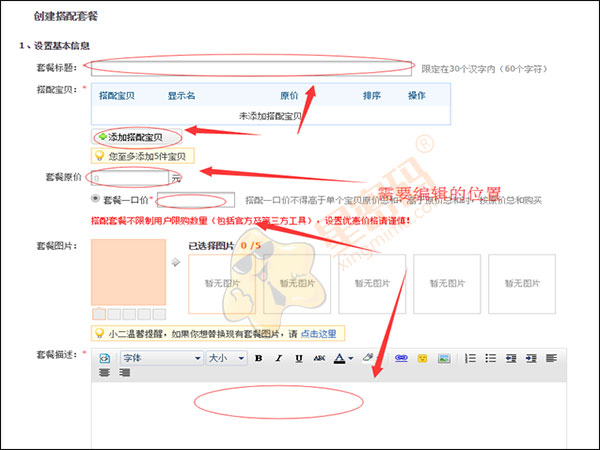600x450 pixels.
Task: Align text left in editor
Action: click(551, 358)
